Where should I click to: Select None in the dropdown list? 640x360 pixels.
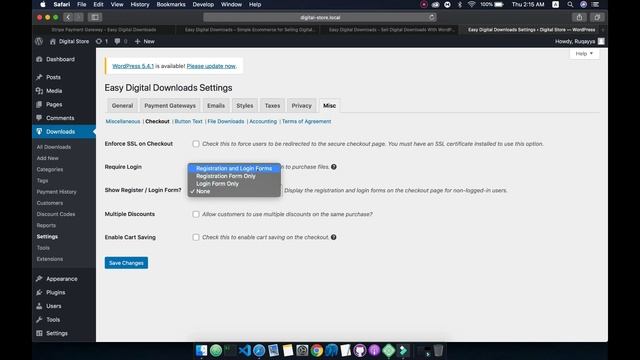tap(234, 191)
